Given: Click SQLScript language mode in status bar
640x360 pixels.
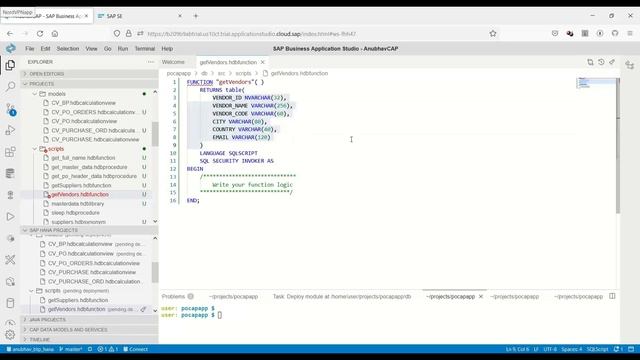Looking at the screenshot, I should coord(597,349).
